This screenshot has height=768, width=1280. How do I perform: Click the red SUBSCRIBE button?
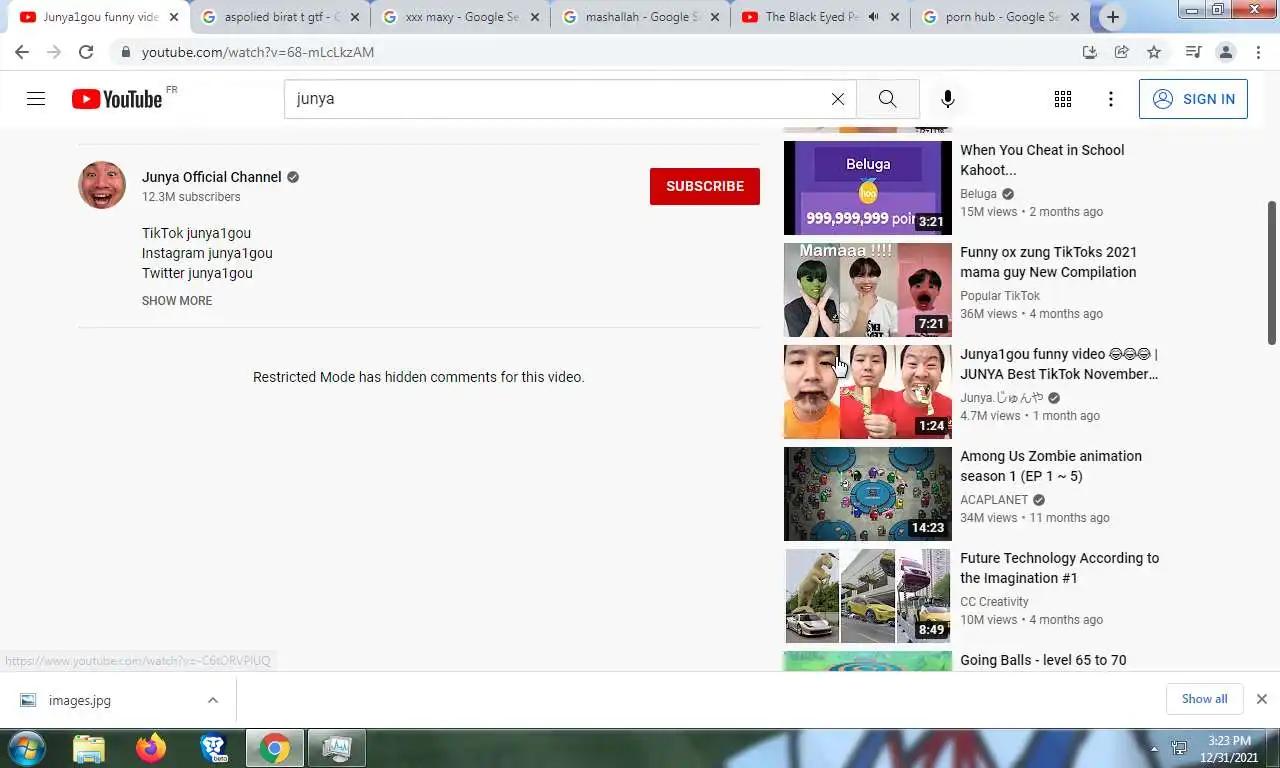(x=705, y=186)
